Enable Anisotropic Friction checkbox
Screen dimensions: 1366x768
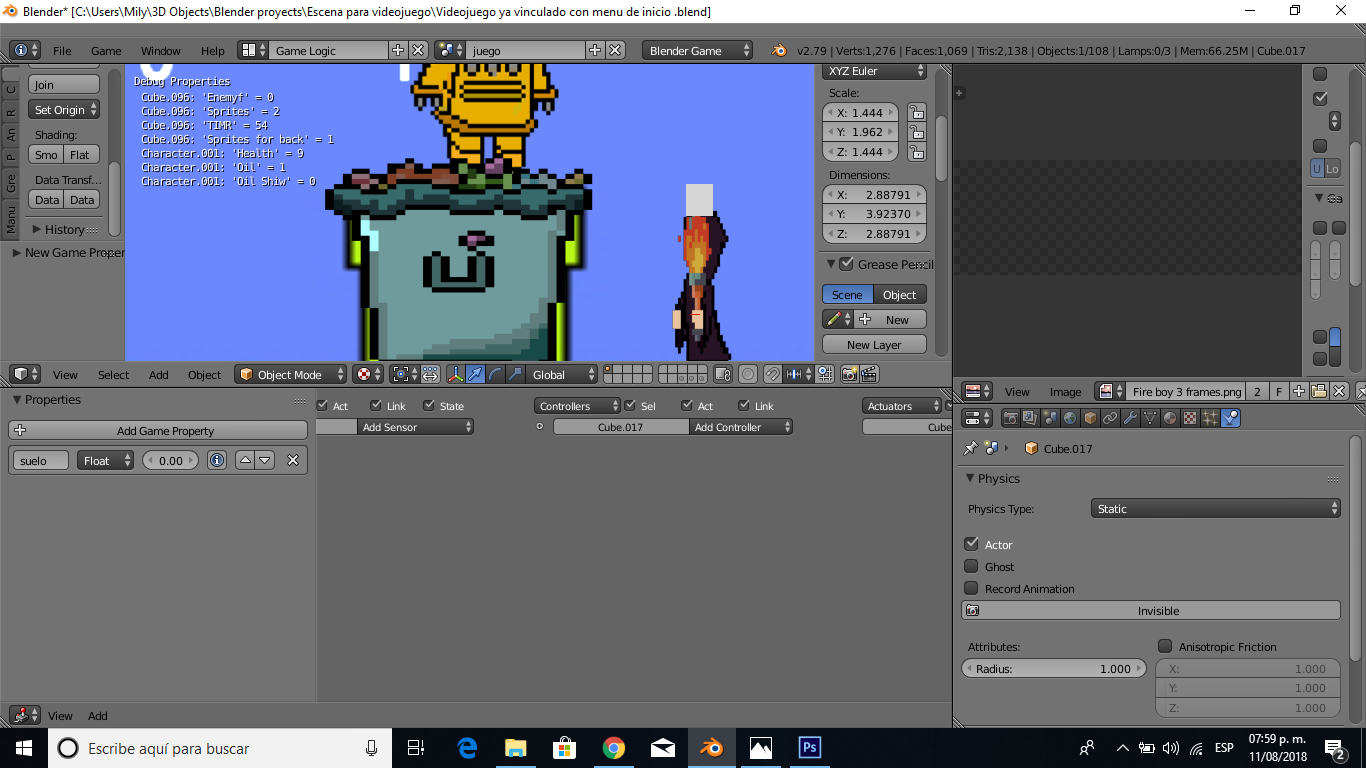[1165, 646]
